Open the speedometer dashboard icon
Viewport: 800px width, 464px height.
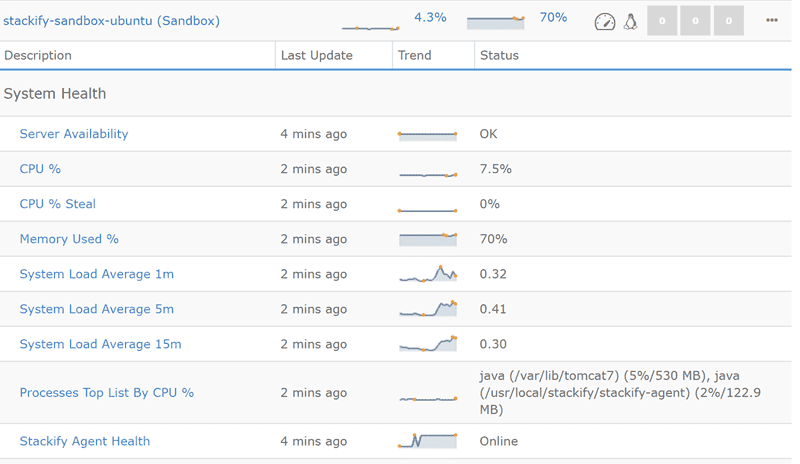tap(605, 21)
